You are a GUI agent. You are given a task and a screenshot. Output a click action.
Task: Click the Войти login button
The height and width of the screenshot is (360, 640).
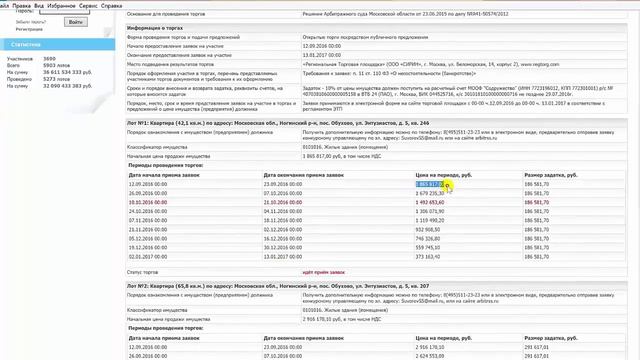point(76,22)
